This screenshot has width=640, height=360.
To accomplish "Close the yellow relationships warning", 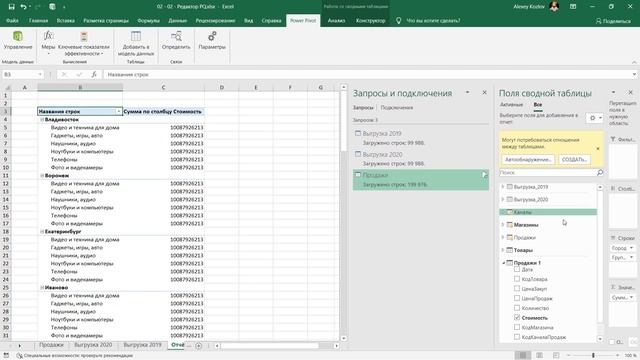I will click(x=598, y=149).
